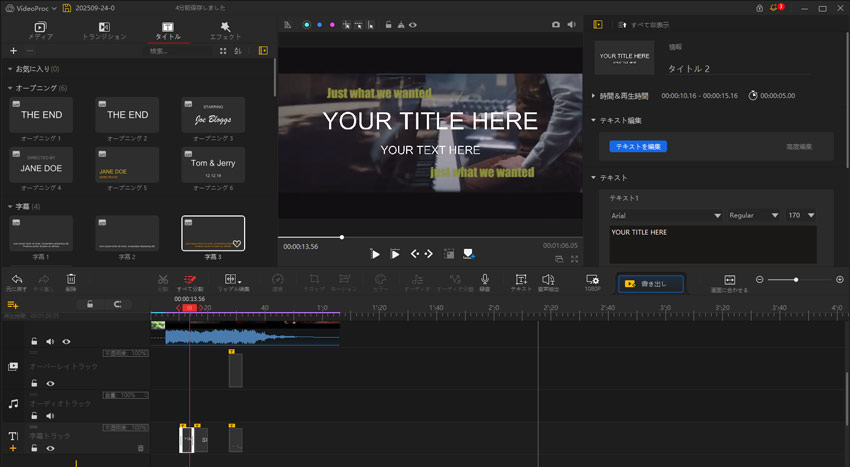Click the Undo (元に戻す) toolbar icon
The height and width of the screenshot is (467, 850).
(17, 280)
